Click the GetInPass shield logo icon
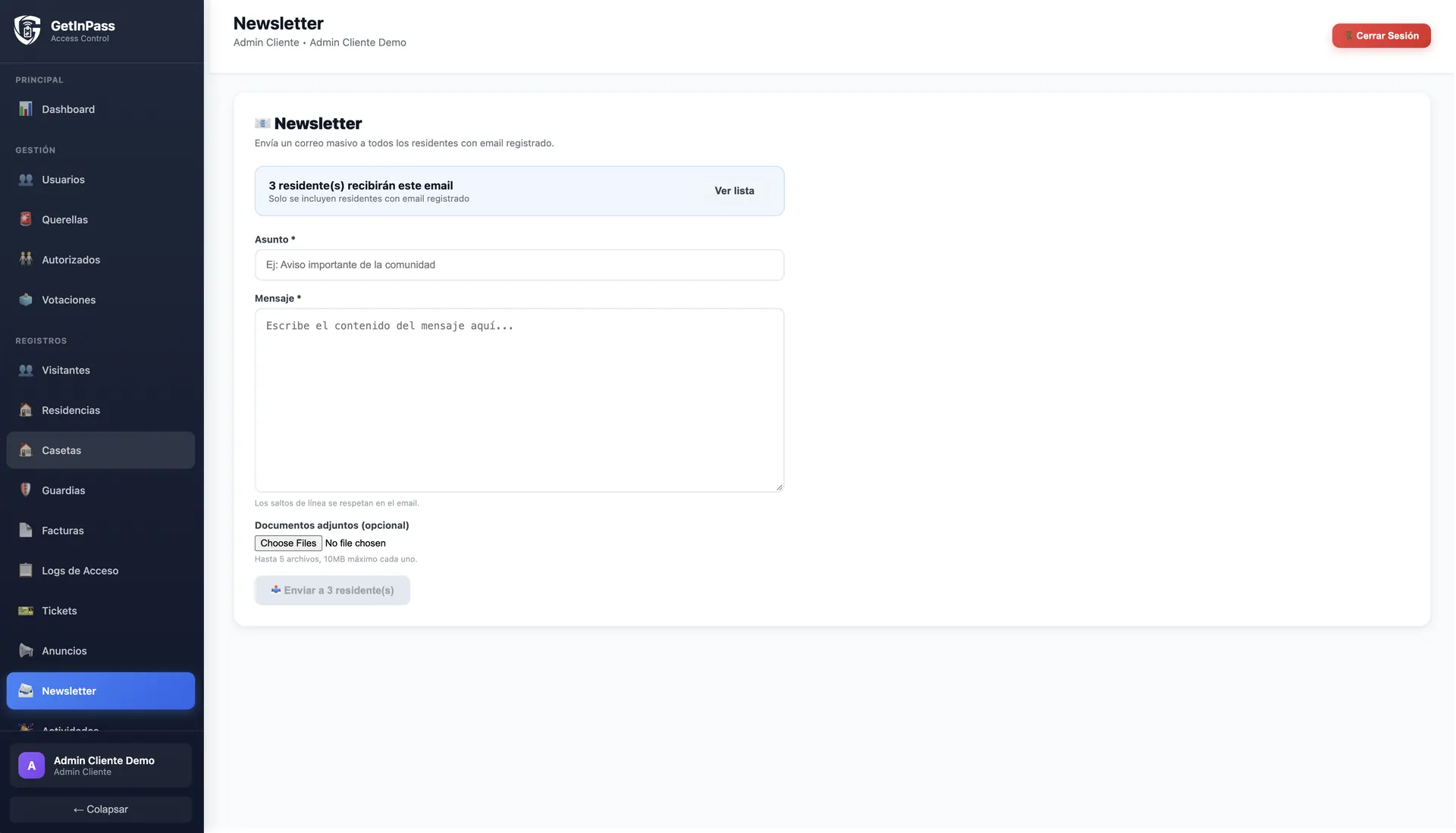This screenshot has height=833, width=1456. coord(27,30)
